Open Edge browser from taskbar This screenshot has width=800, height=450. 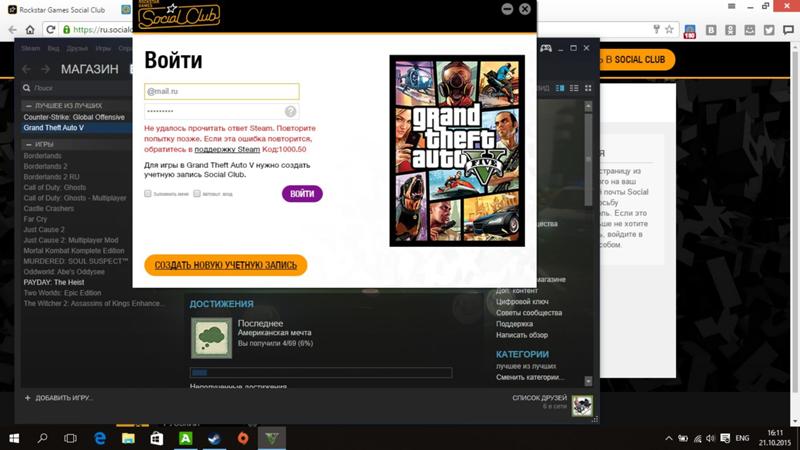100,438
